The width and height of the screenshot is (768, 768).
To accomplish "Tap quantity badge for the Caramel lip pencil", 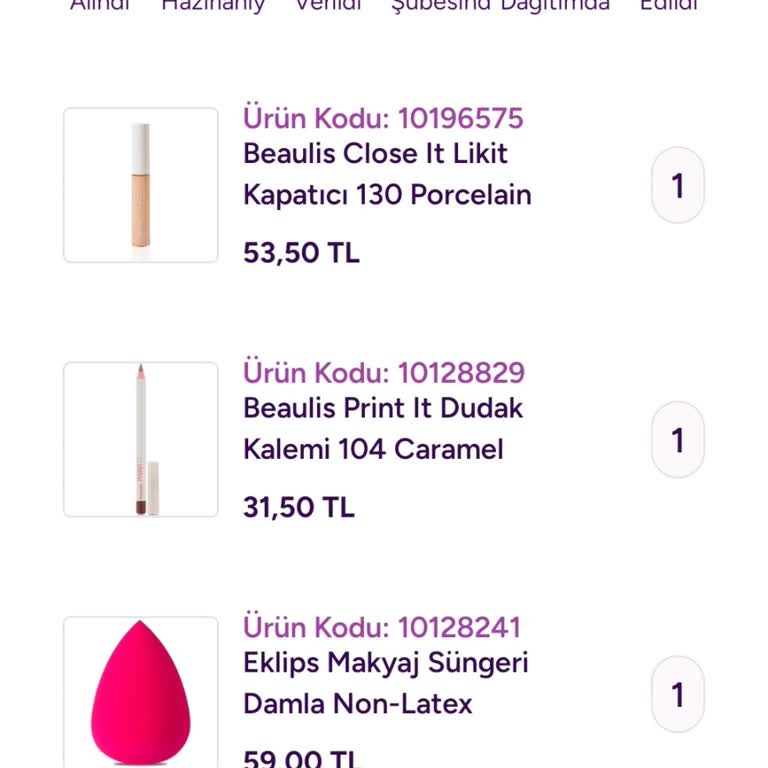I will [x=678, y=439].
